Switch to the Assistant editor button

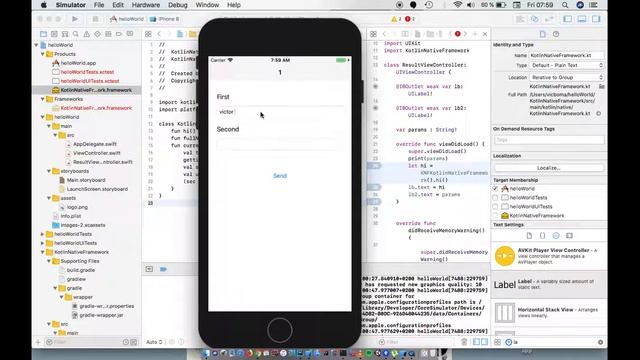(x=534, y=19)
